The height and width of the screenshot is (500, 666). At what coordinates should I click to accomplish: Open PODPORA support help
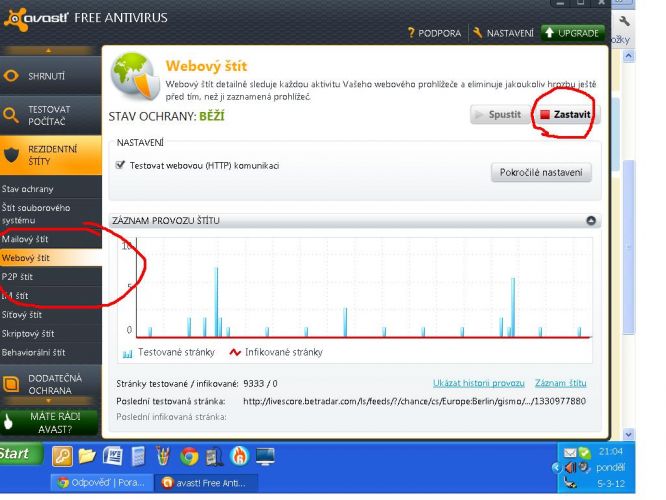pyautogui.click(x=434, y=33)
